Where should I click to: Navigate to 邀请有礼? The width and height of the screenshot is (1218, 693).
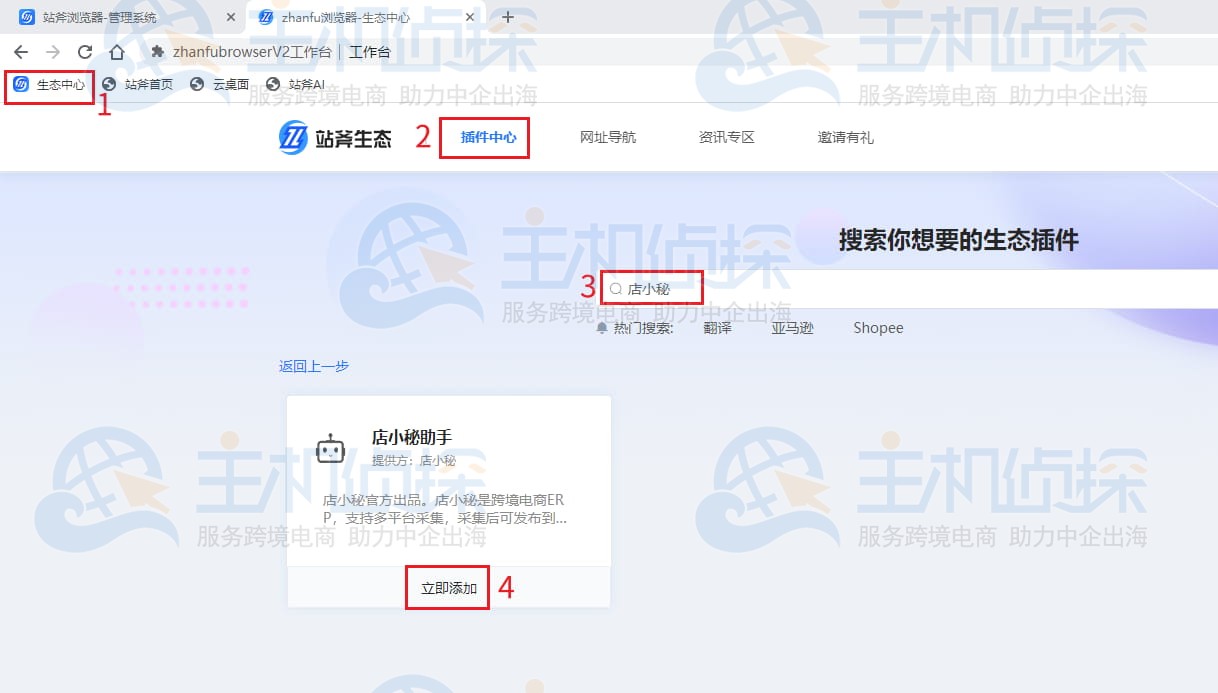pyautogui.click(x=845, y=137)
